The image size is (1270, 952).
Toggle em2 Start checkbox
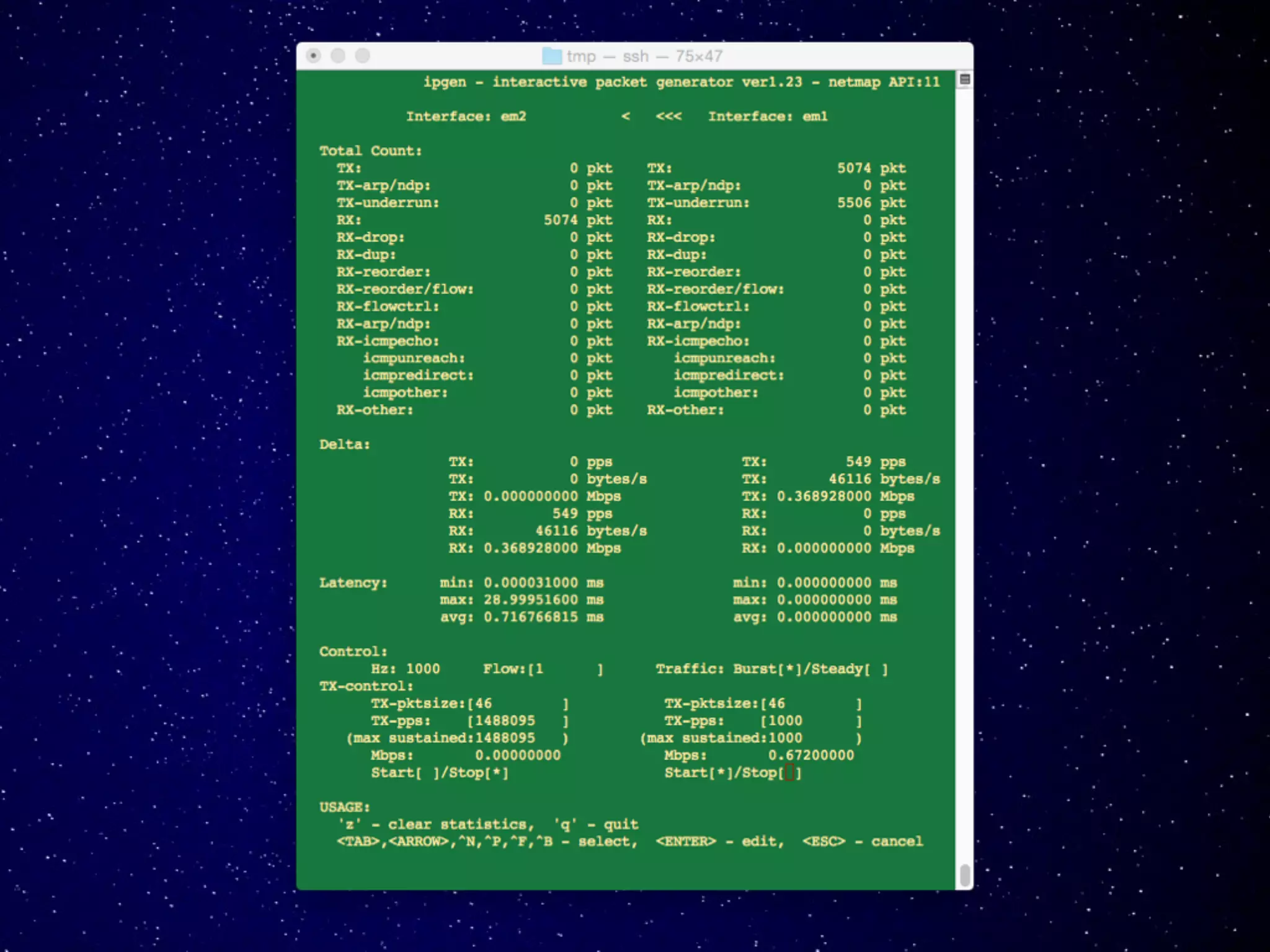pos(428,773)
